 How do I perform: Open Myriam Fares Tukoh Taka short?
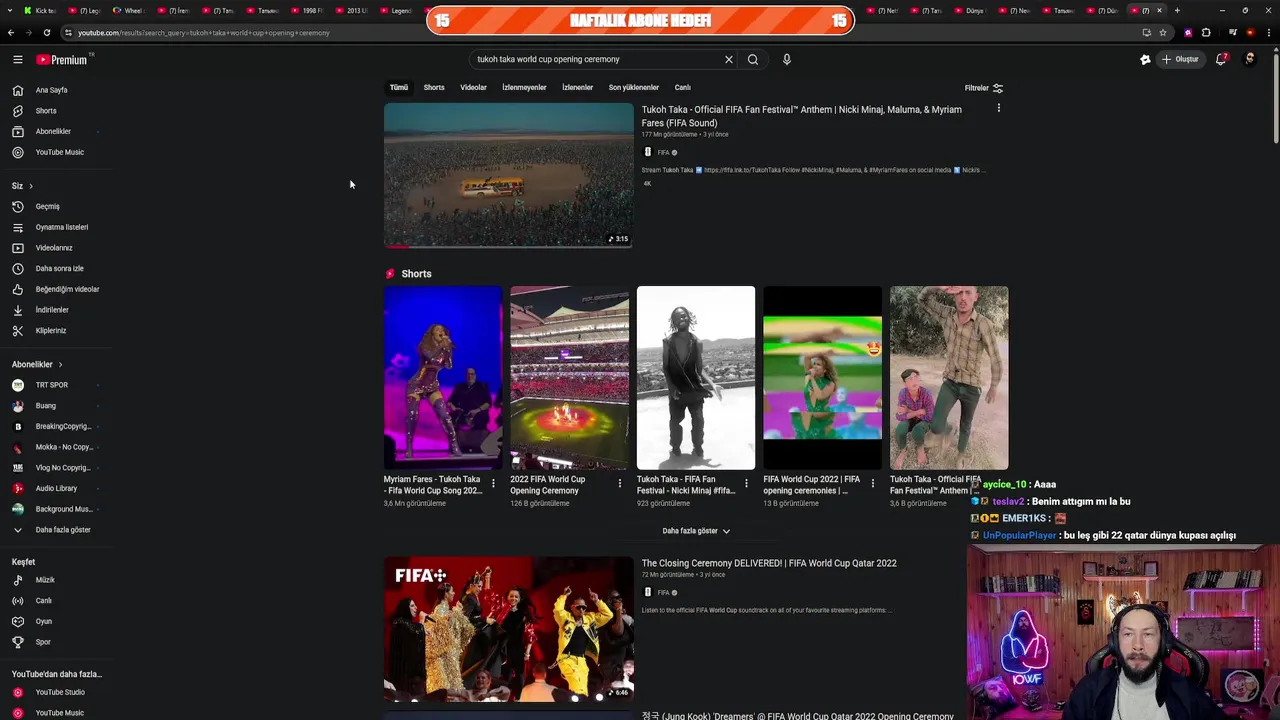[x=443, y=378]
